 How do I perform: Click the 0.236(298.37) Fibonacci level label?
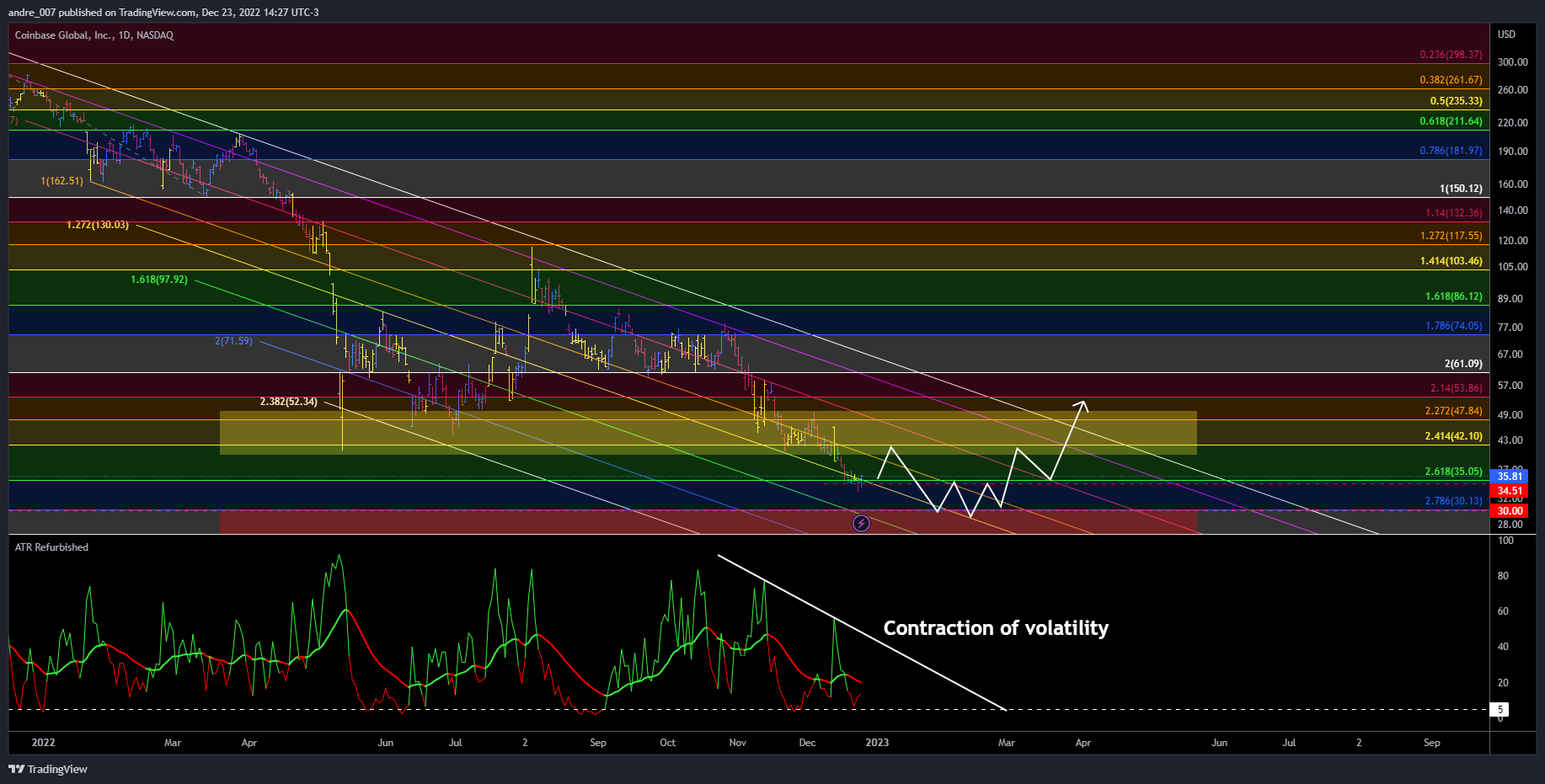1451,55
